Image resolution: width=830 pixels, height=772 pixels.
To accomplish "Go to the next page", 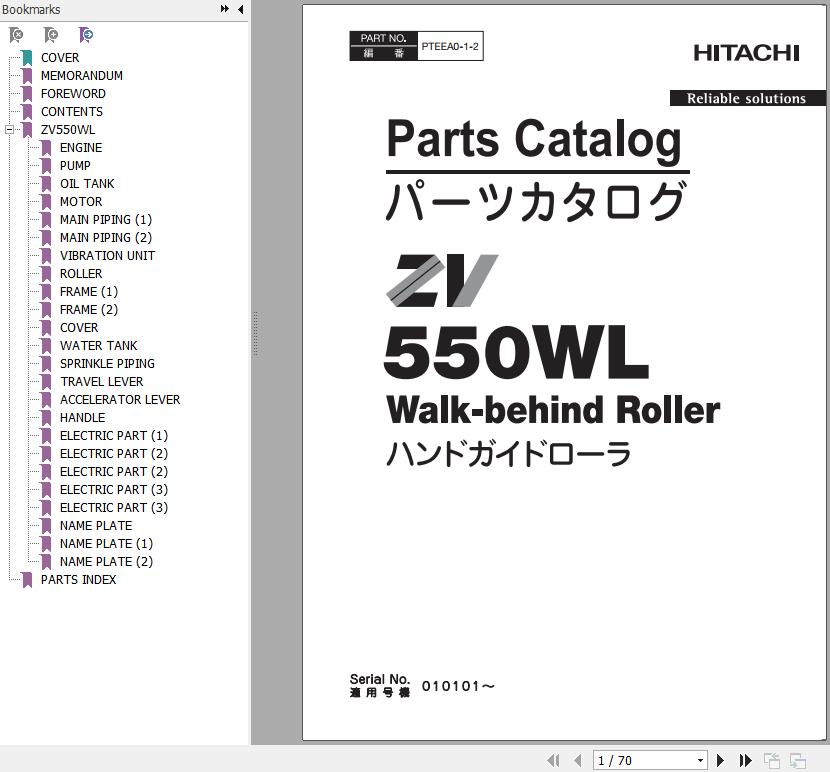I will [x=720, y=760].
